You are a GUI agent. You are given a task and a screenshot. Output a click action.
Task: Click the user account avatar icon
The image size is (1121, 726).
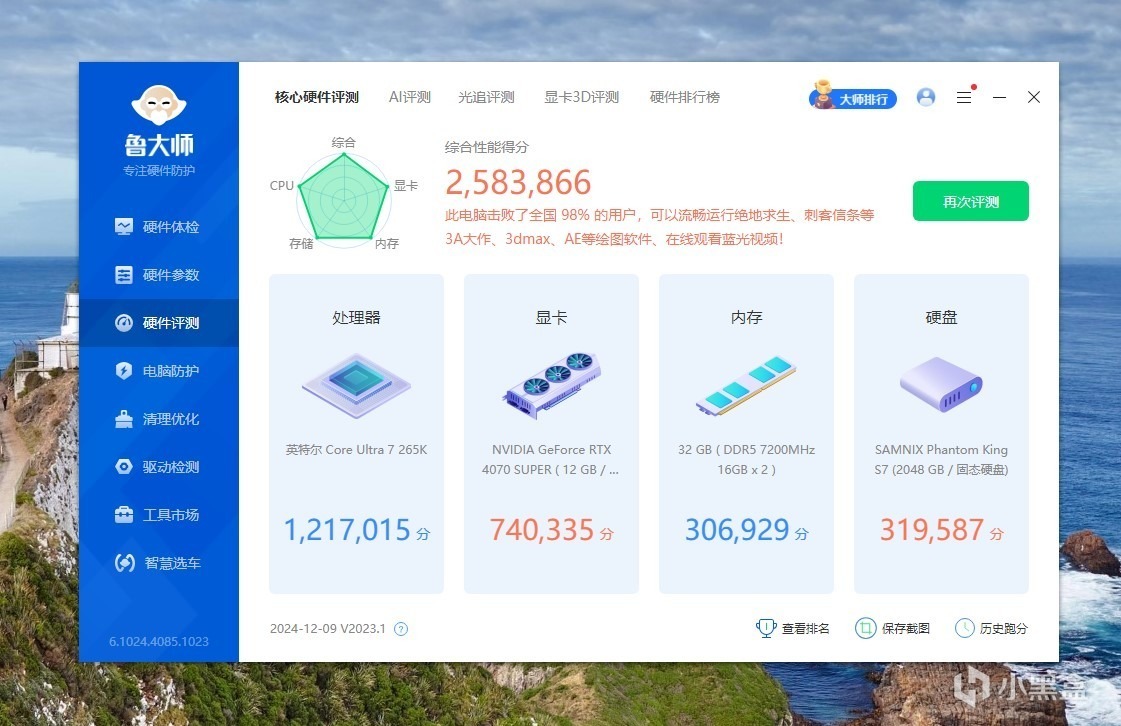point(926,97)
